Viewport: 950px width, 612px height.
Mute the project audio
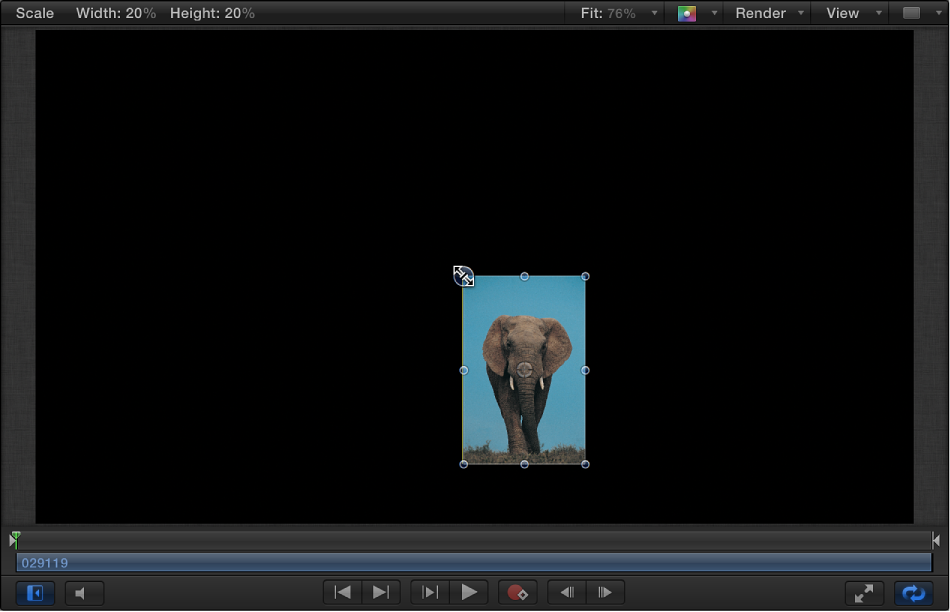[84, 592]
